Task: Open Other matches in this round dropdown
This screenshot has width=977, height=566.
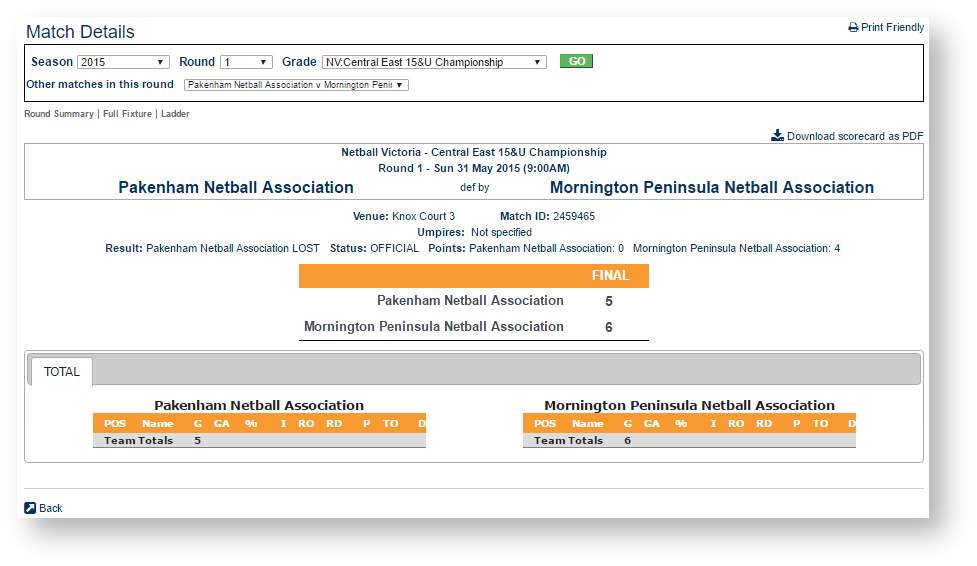Action: (296, 85)
